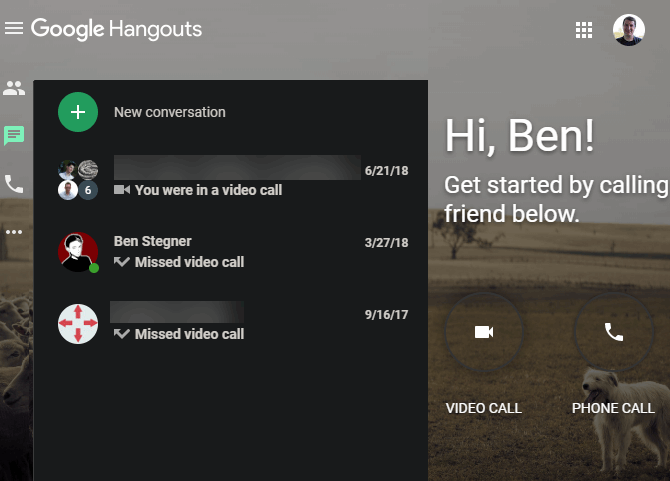This screenshot has height=481, width=670.
Task: Expand the More options ellipsis
Action: click(14, 232)
